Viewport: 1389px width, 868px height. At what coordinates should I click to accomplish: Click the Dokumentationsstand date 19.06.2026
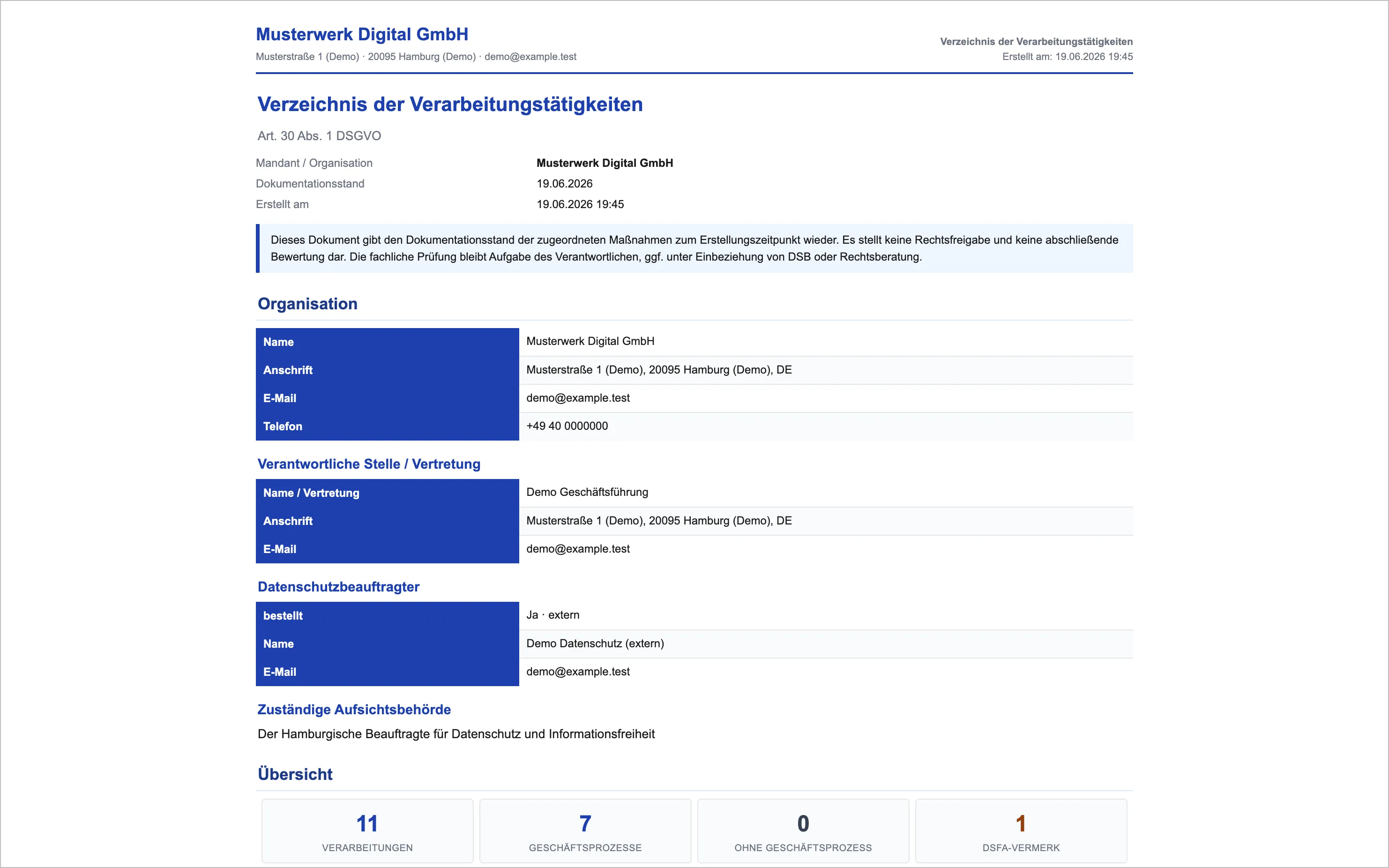pos(564,184)
